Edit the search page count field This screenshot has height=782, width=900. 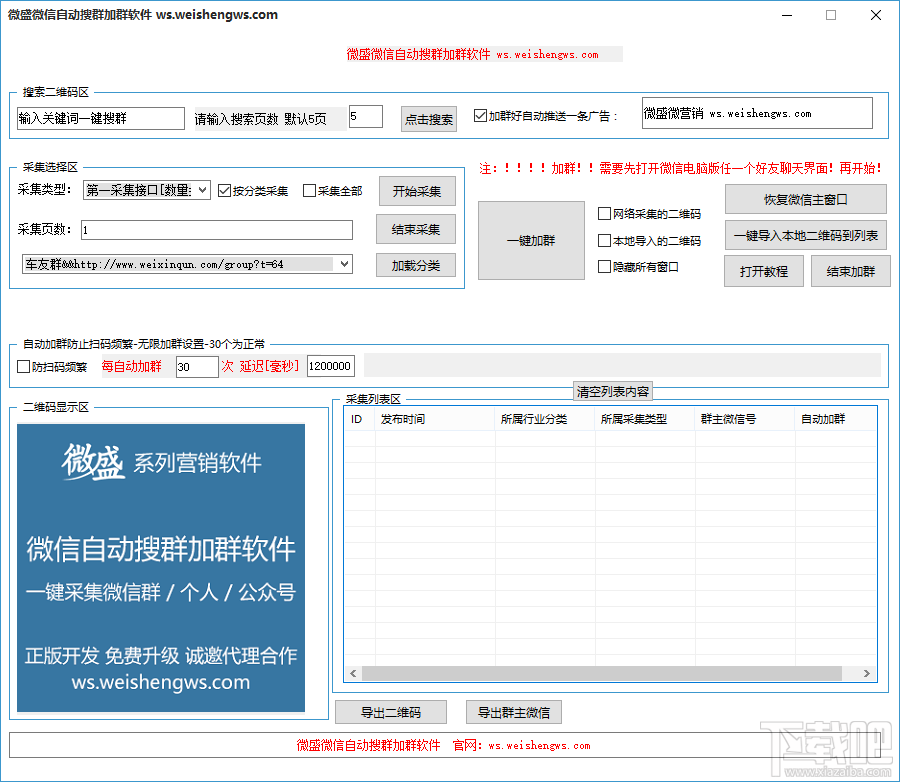tap(366, 117)
